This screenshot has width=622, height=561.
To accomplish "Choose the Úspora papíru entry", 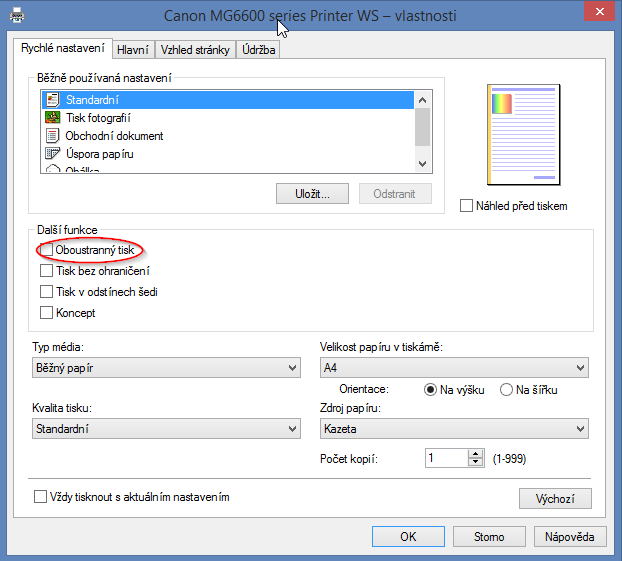I will [228, 154].
